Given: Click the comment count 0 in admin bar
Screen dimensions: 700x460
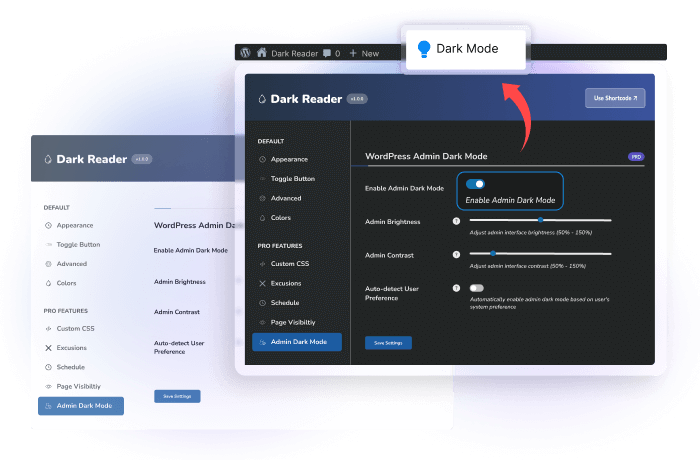Looking at the screenshot, I should tap(338, 54).
